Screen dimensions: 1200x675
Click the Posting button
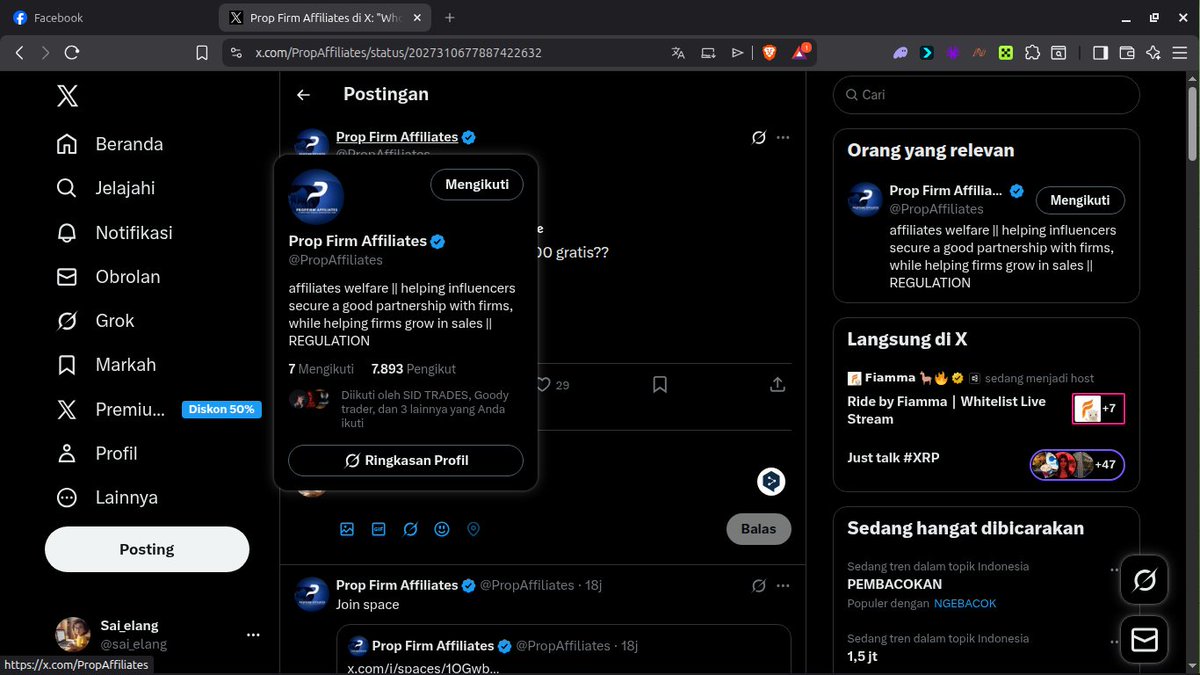point(147,549)
